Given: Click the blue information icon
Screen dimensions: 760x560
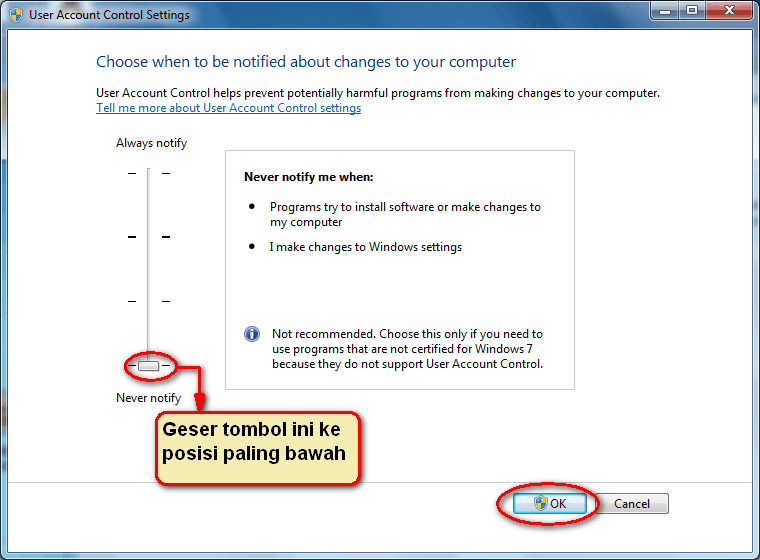Looking at the screenshot, I should click(x=253, y=334).
